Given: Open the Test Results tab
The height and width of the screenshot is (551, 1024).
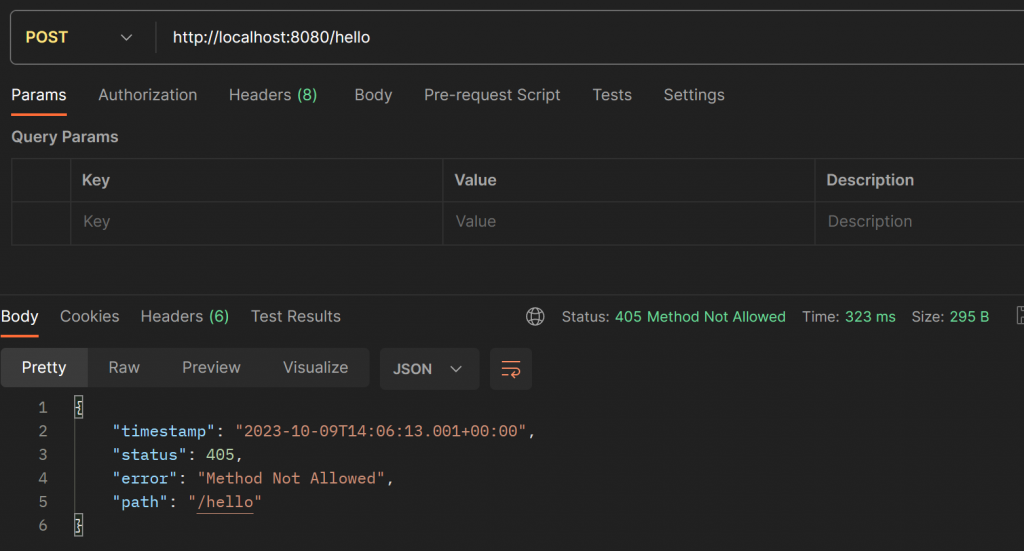Looking at the screenshot, I should click(295, 316).
